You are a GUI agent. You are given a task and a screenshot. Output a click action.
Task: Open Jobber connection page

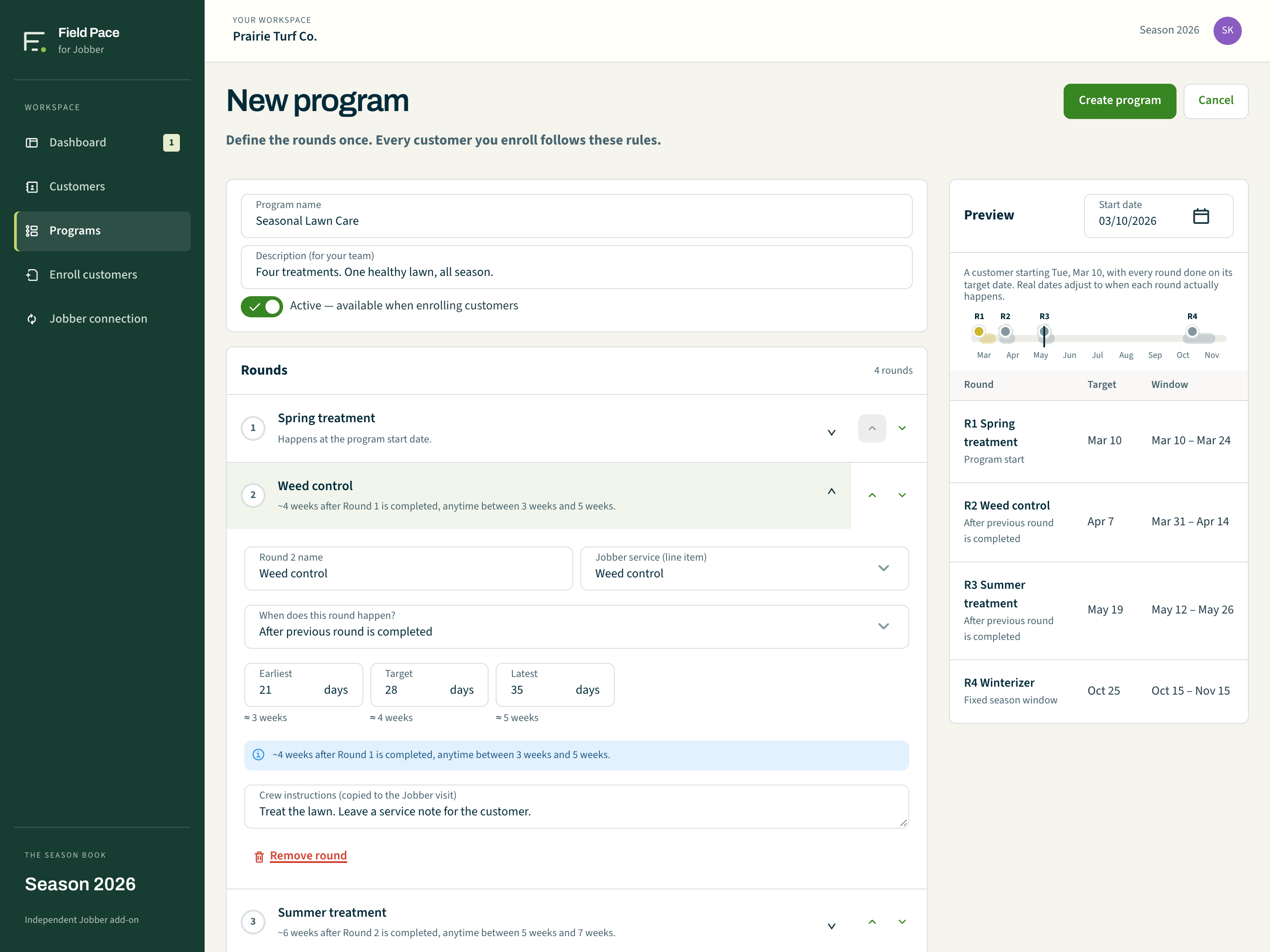coord(102,319)
